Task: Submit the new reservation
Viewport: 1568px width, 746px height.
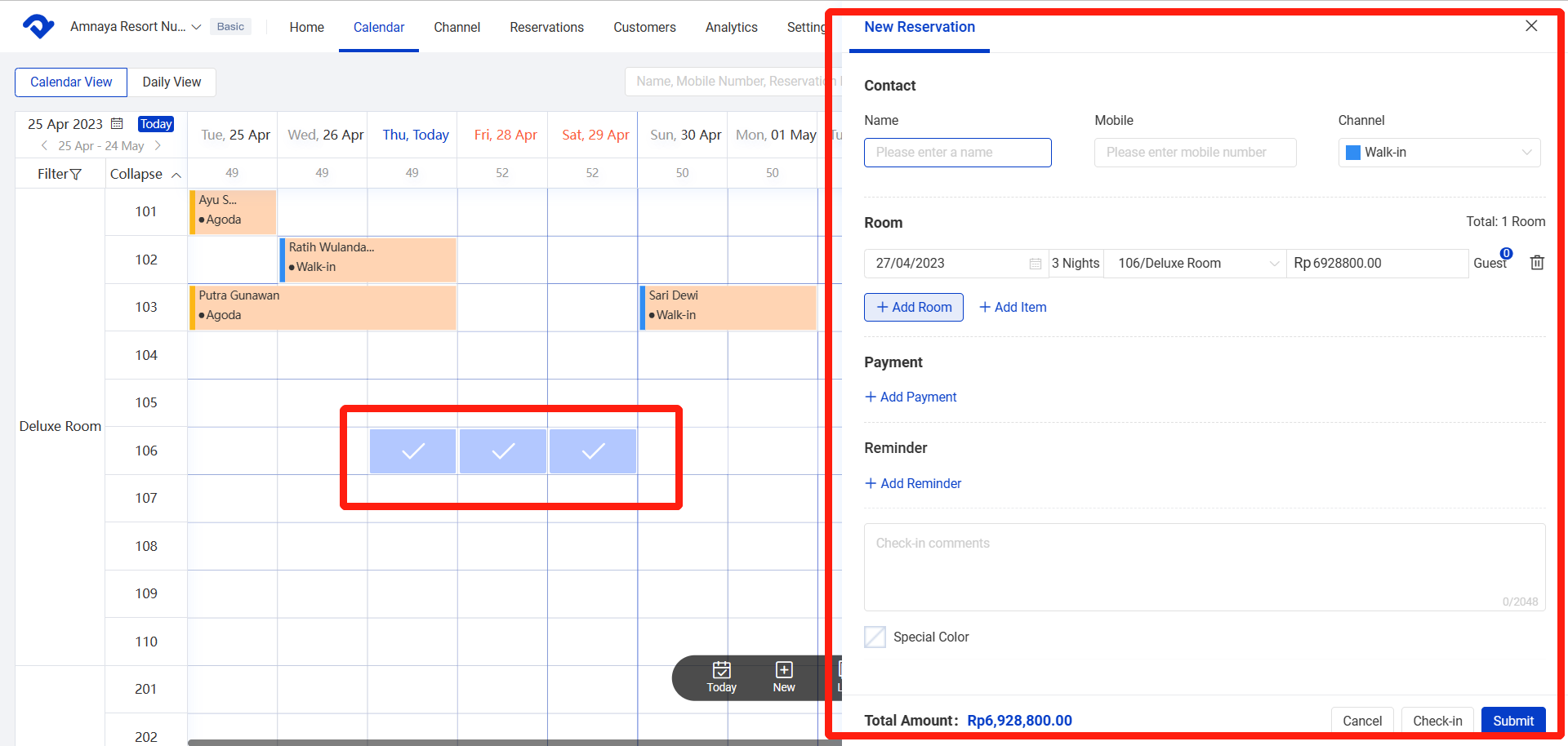Action: [1512, 720]
